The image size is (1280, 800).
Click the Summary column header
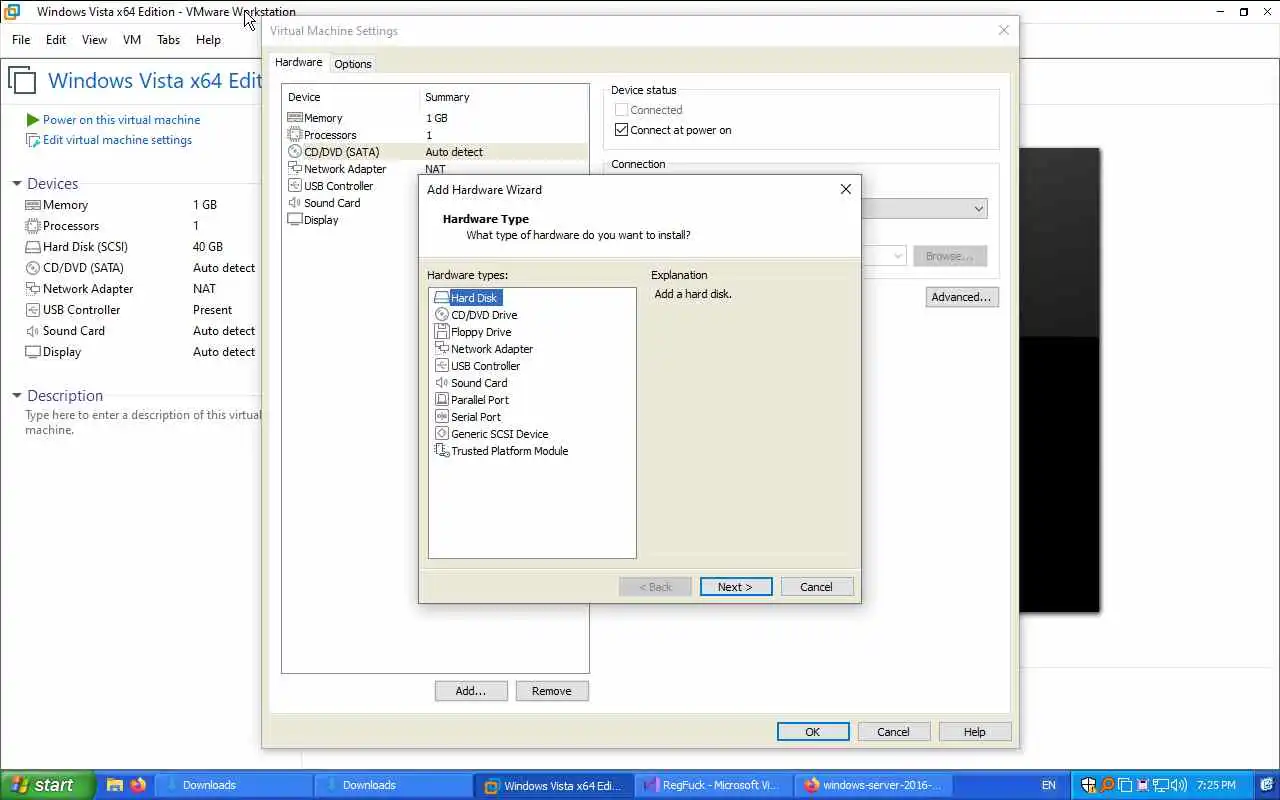click(x=504, y=97)
